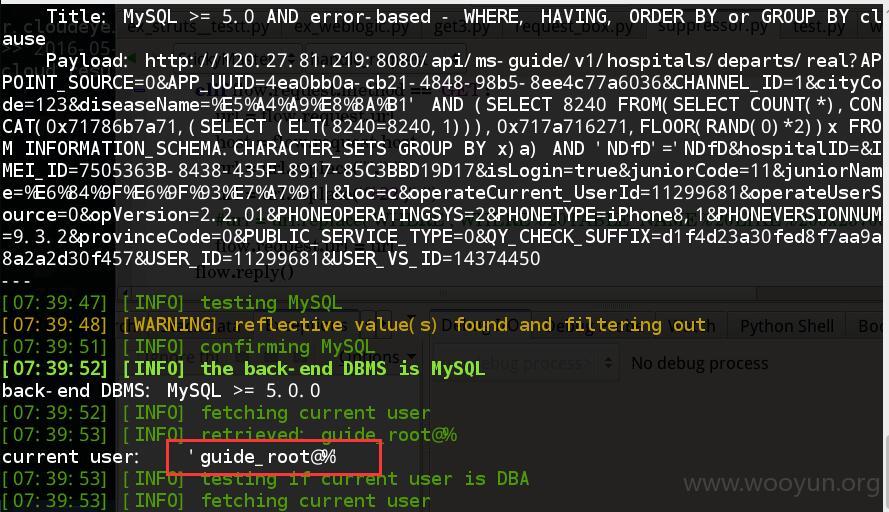Switch to test.py tab in background editor
This screenshot has width=889, height=512.
[820, 27]
